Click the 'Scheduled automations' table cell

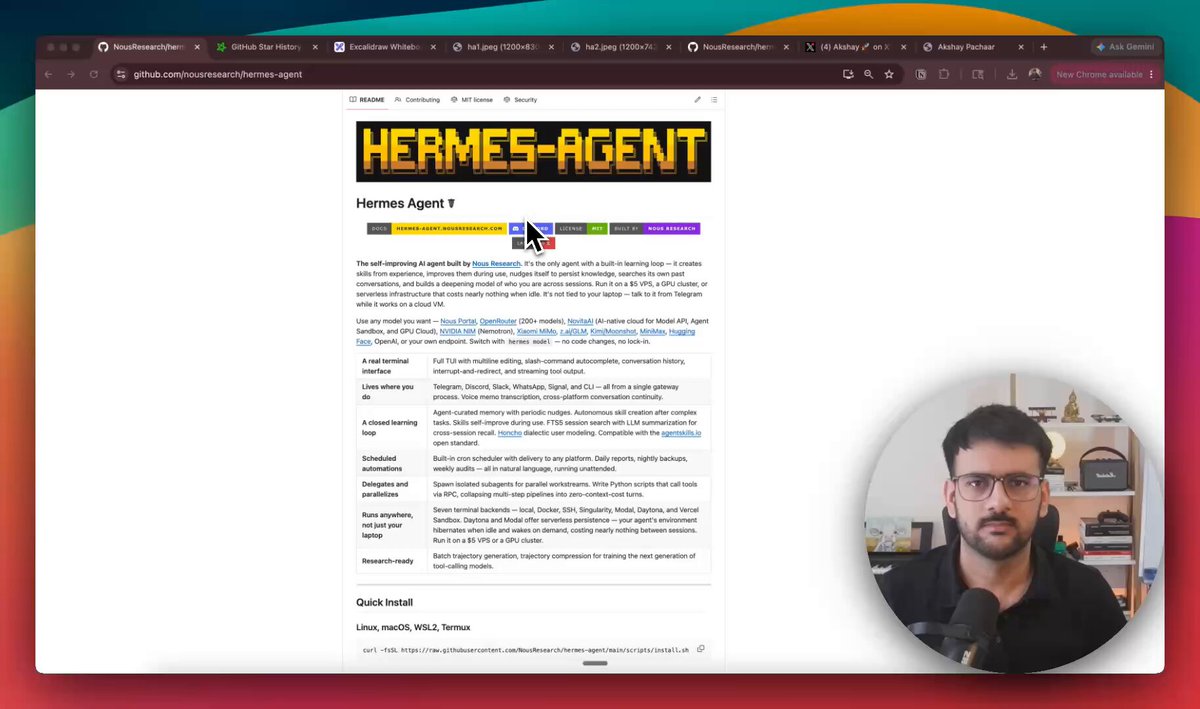point(392,463)
